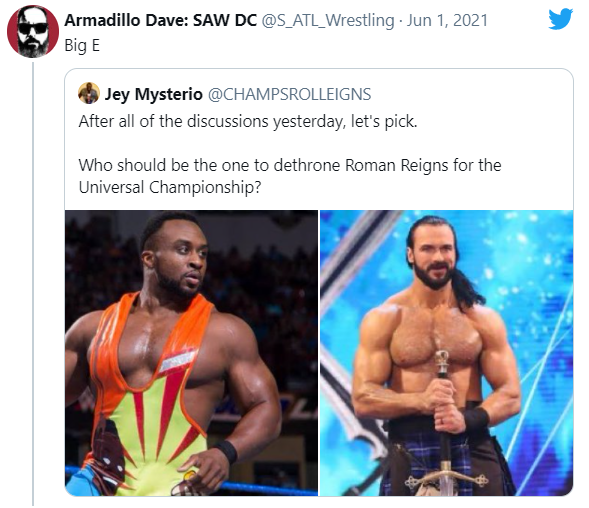
Task: Click the quoted tweet card header area
Action: (319, 94)
